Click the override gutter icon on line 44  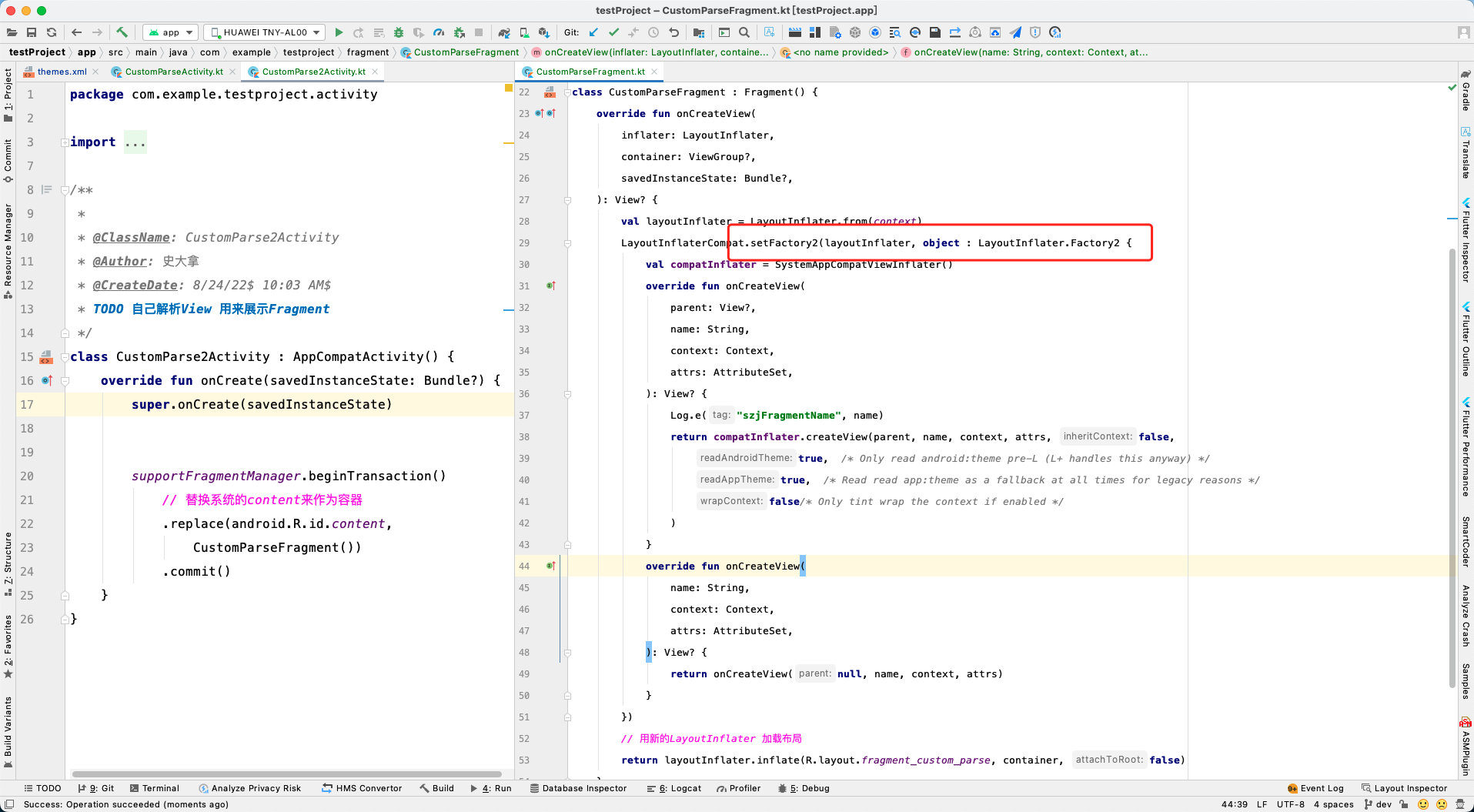pyautogui.click(x=550, y=566)
